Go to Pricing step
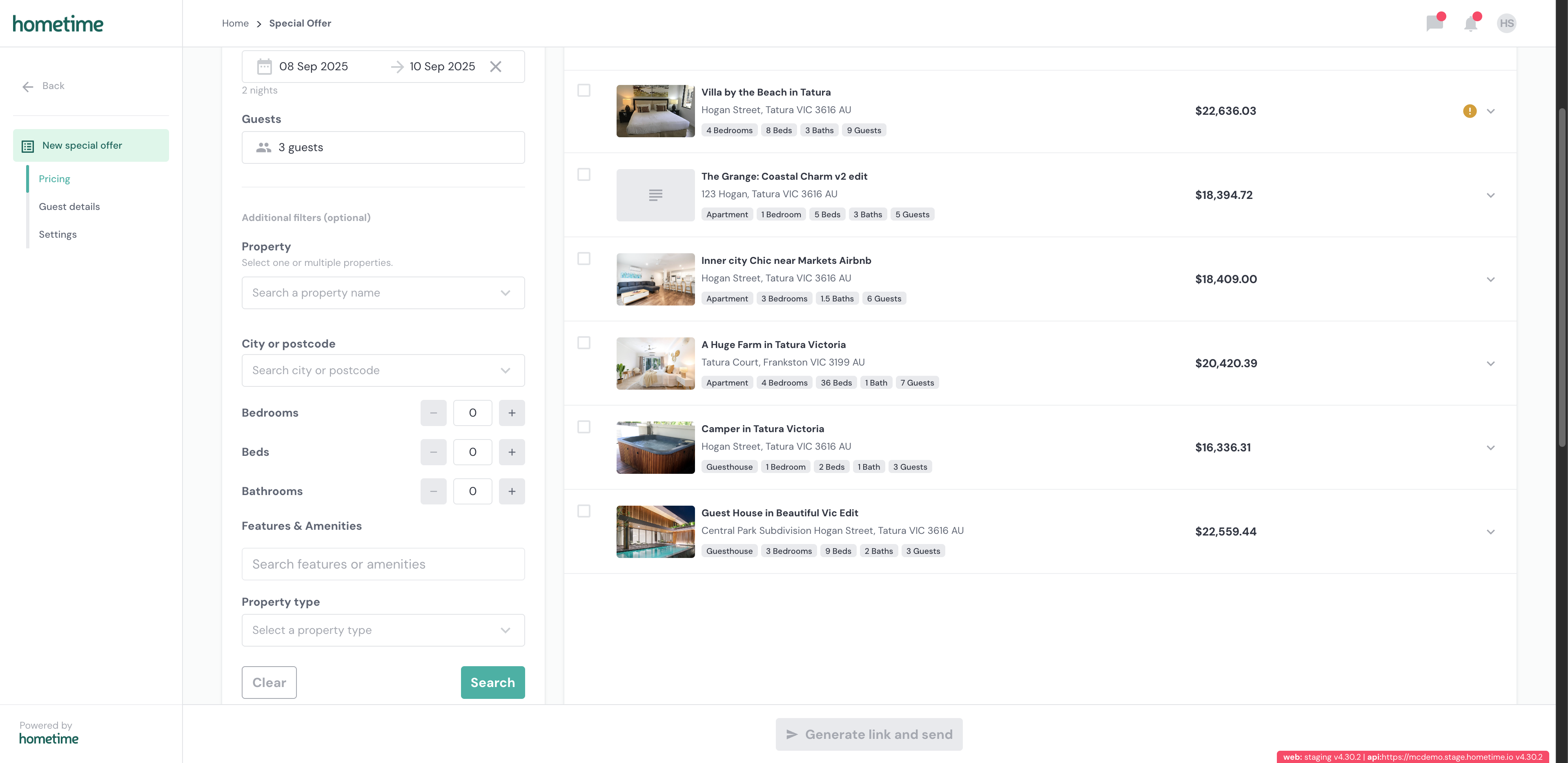Screen dimensions: 1568x763 click(x=54, y=179)
